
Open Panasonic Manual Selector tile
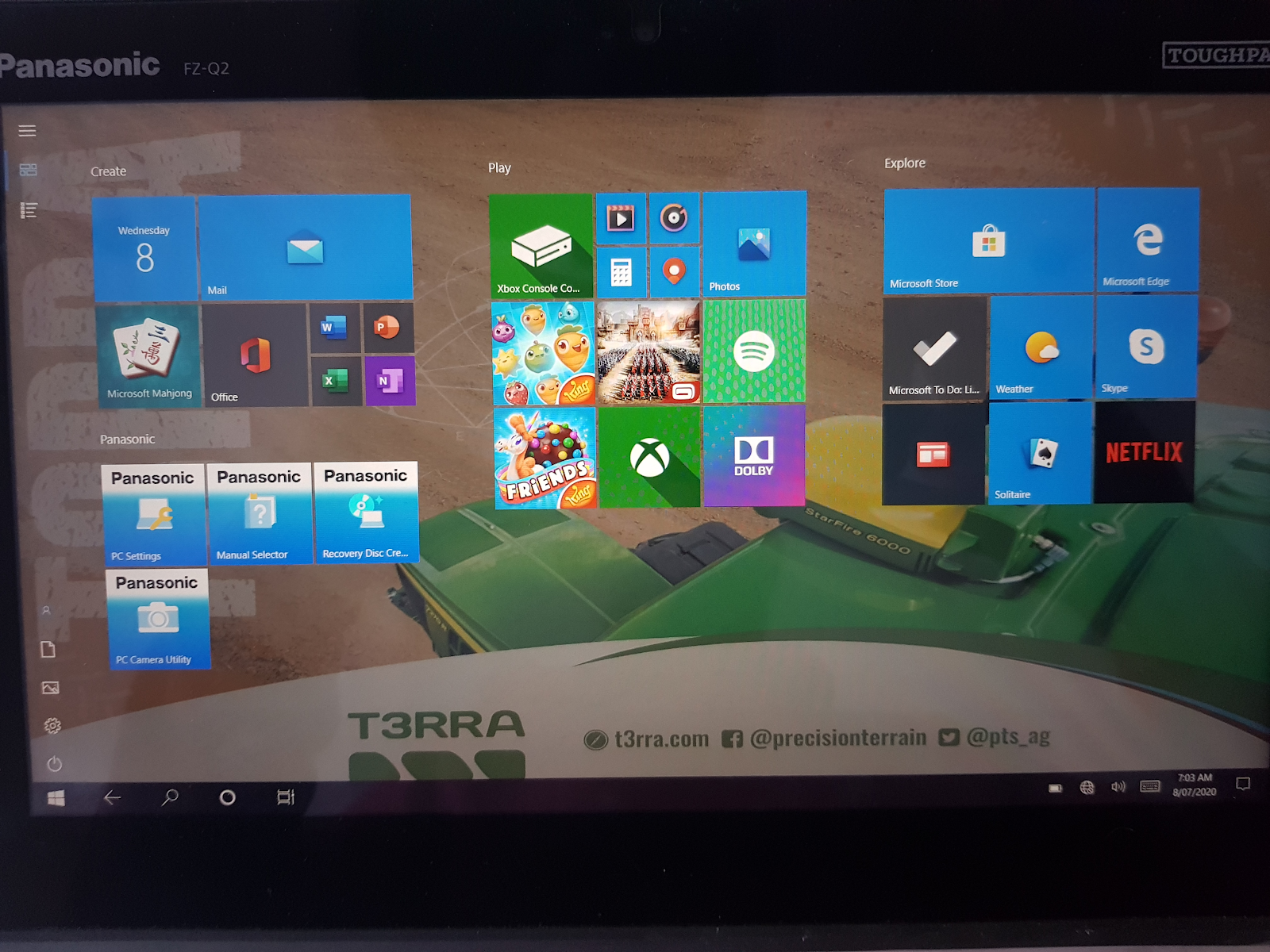tap(260, 513)
